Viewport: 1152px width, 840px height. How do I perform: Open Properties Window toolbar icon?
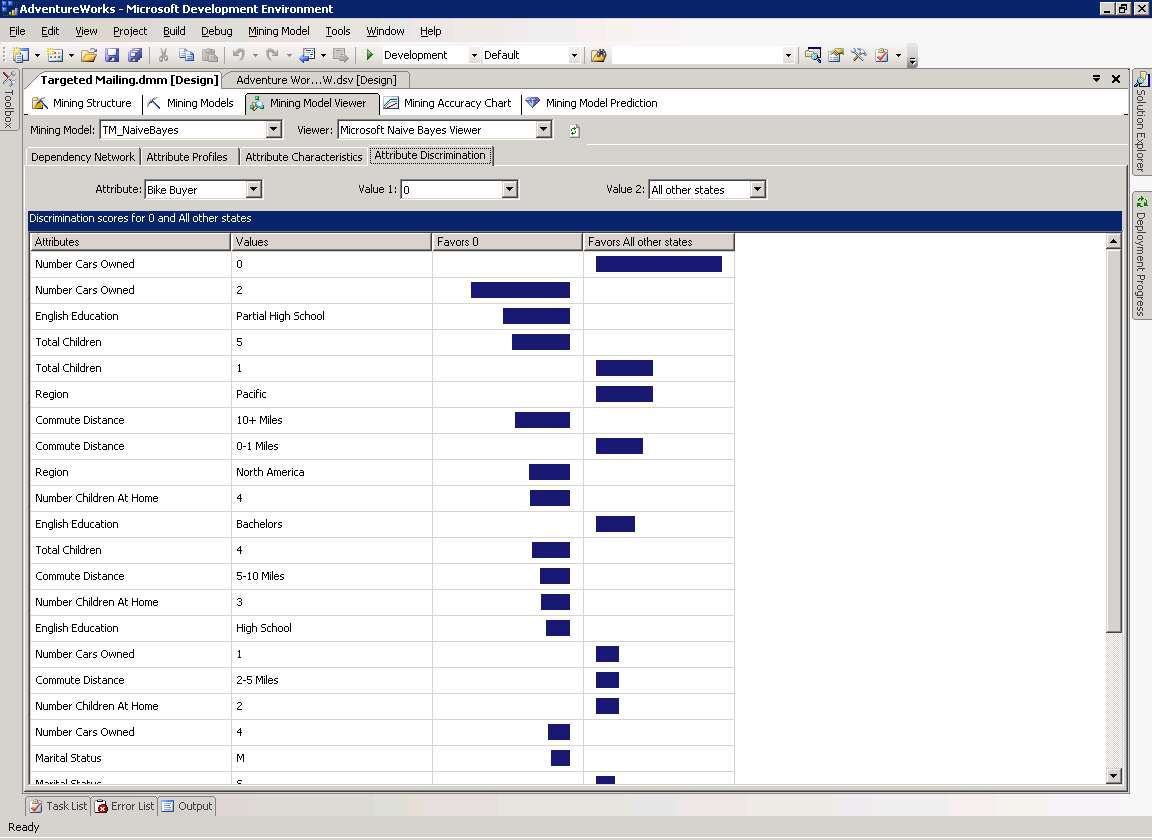(x=835, y=55)
